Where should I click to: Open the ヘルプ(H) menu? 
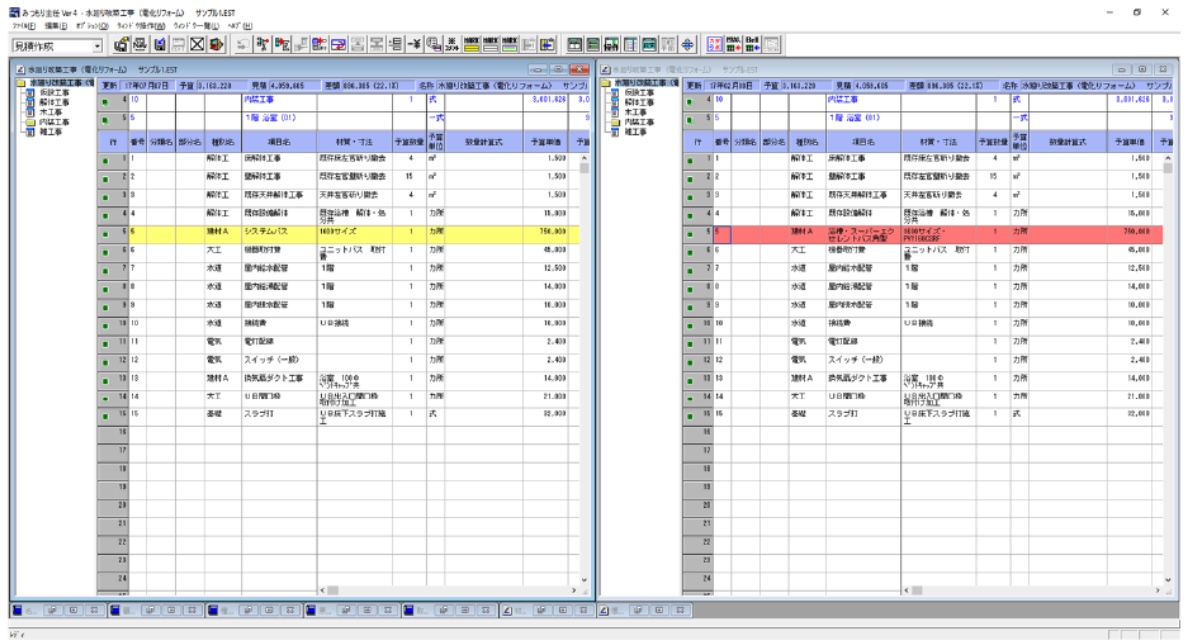[240, 26]
